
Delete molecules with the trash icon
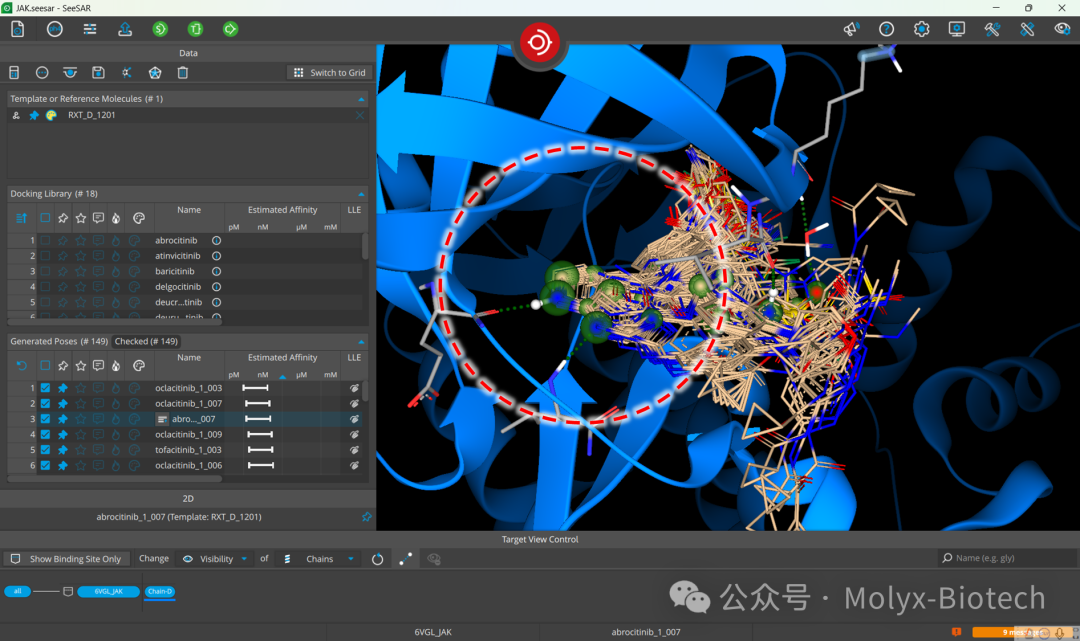(x=183, y=72)
